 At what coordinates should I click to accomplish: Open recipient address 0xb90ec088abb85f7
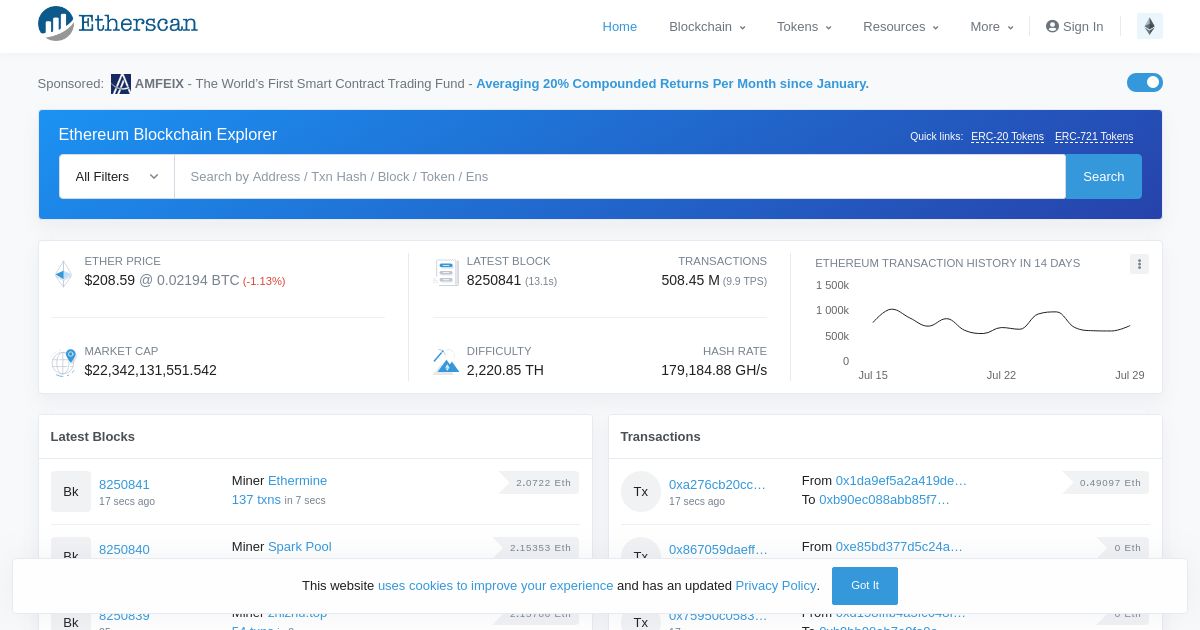884,499
